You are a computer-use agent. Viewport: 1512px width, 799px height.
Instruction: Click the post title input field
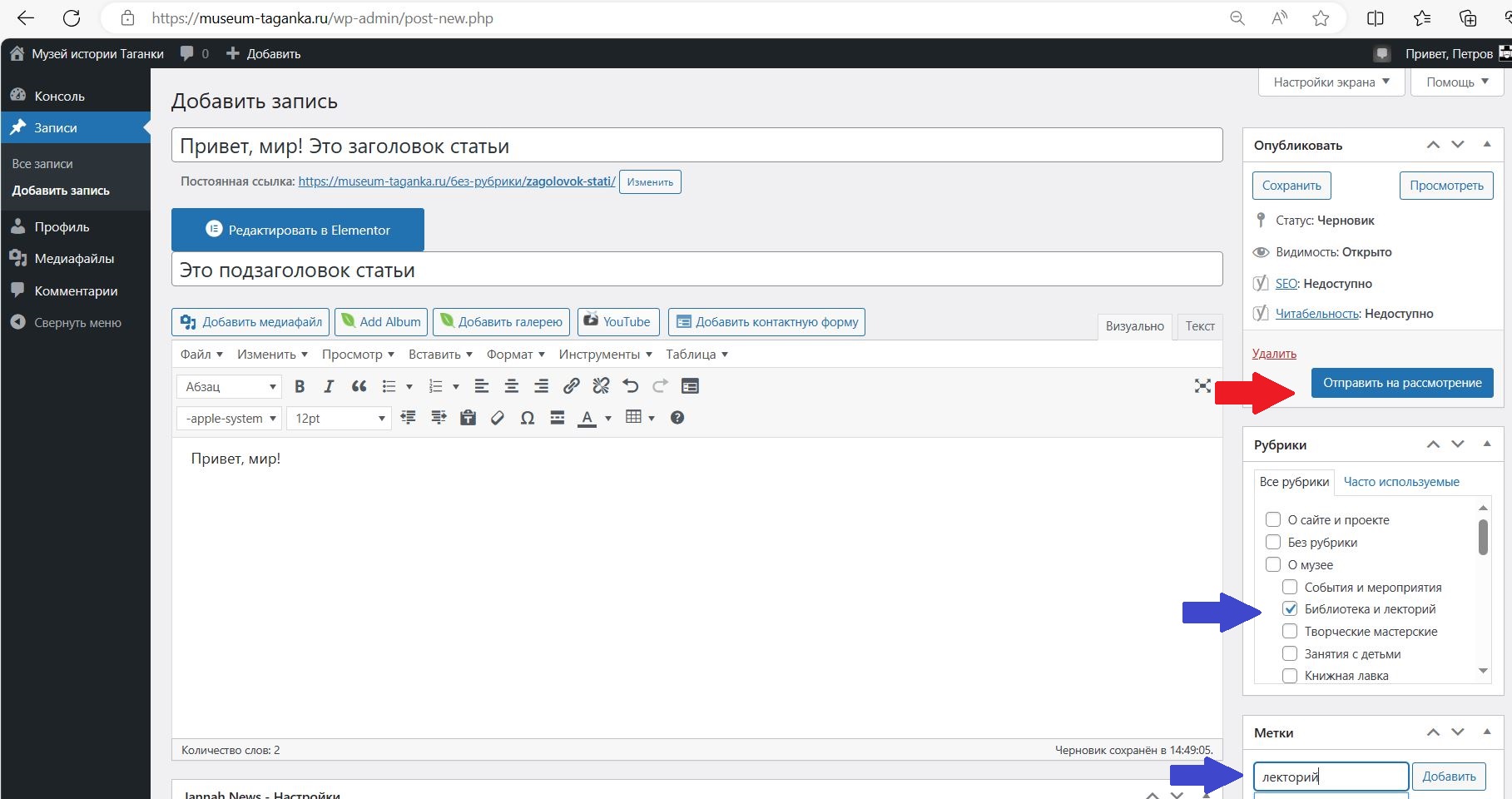pos(697,146)
